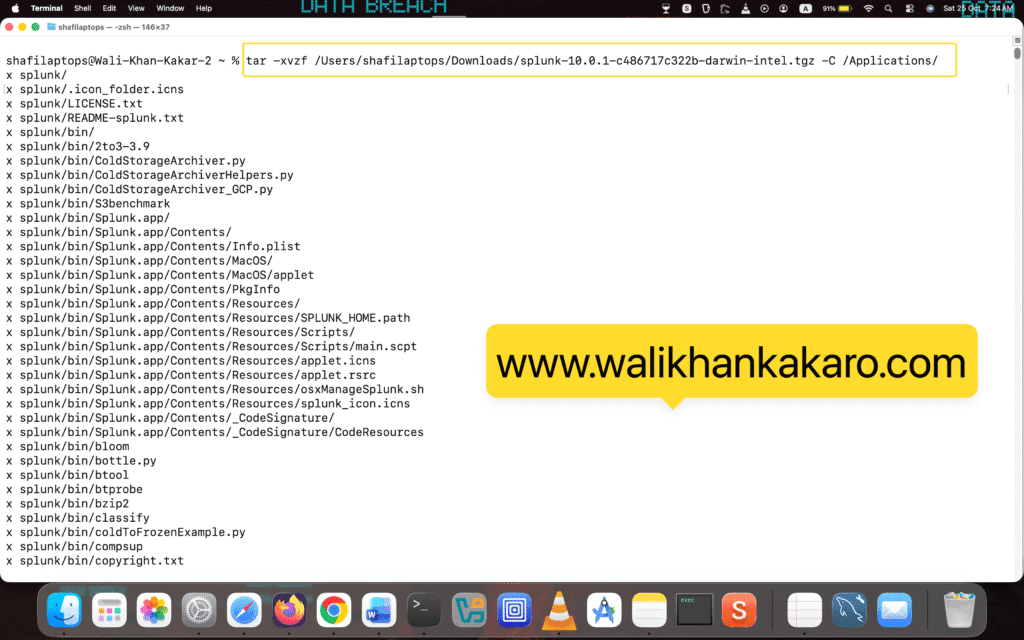Viewport: 1024px width, 640px height.
Task: Launch Microsoft Word from the dock
Action: (x=379, y=610)
